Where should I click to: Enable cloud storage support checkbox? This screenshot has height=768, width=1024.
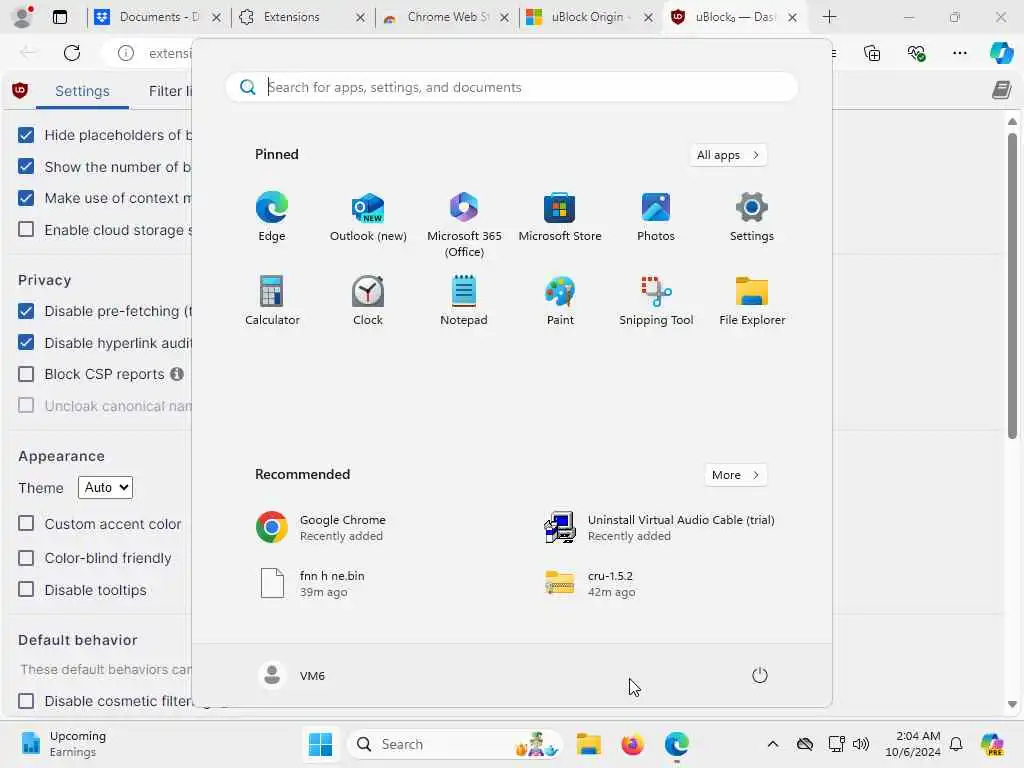pos(26,229)
